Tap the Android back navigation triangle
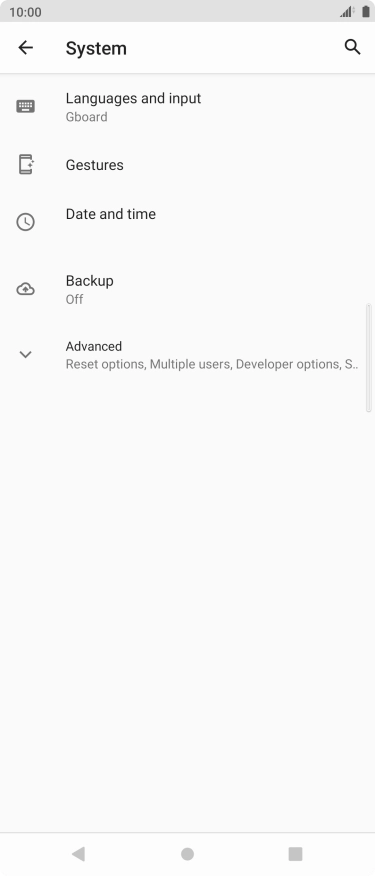375x876 pixels. [x=78, y=853]
